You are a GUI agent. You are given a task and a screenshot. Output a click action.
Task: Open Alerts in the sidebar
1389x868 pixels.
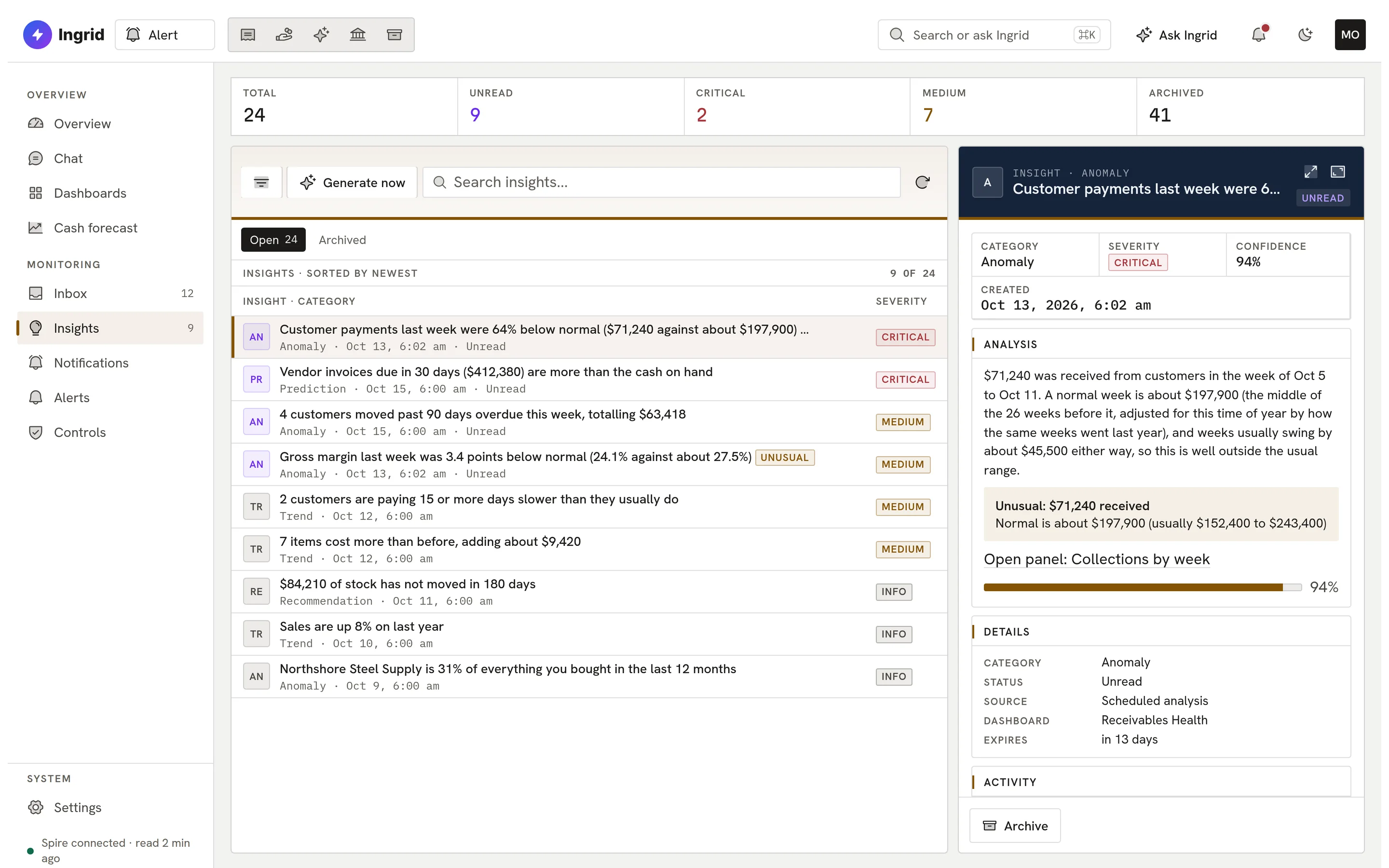pyautogui.click(x=110, y=398)
